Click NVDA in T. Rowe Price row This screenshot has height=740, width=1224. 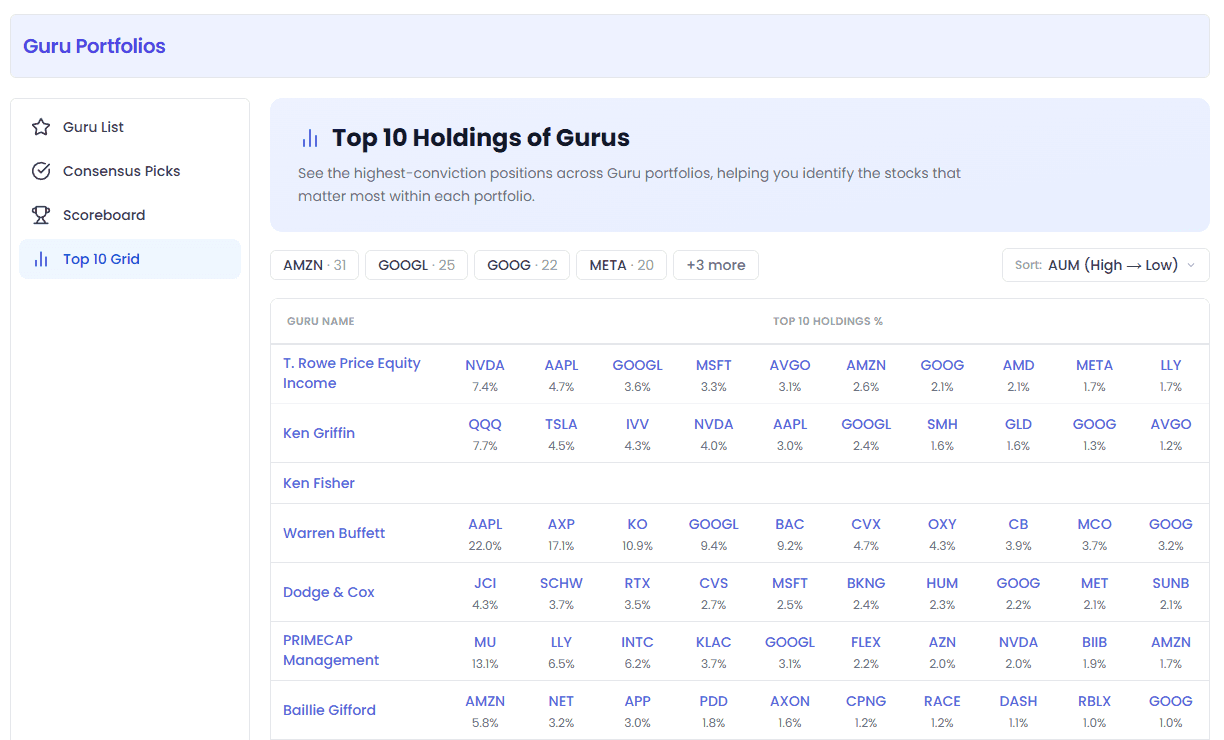(485, 365)
